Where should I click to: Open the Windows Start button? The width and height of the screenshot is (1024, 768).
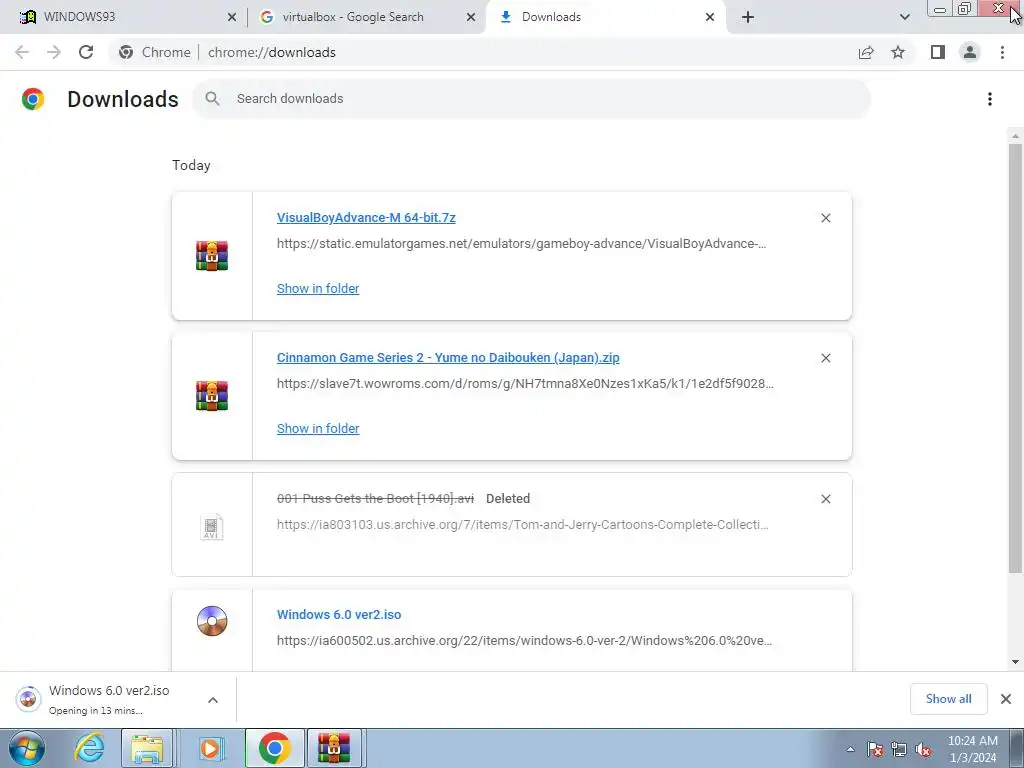(27, 748)
